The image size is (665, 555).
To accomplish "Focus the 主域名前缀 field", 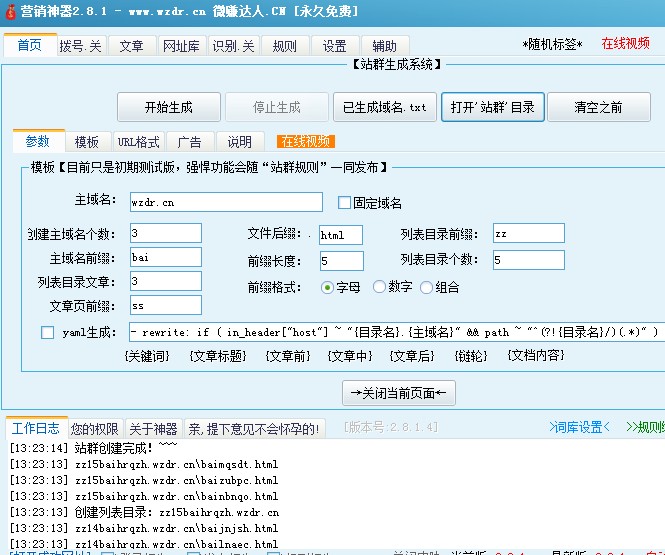I will click(166, 257).
